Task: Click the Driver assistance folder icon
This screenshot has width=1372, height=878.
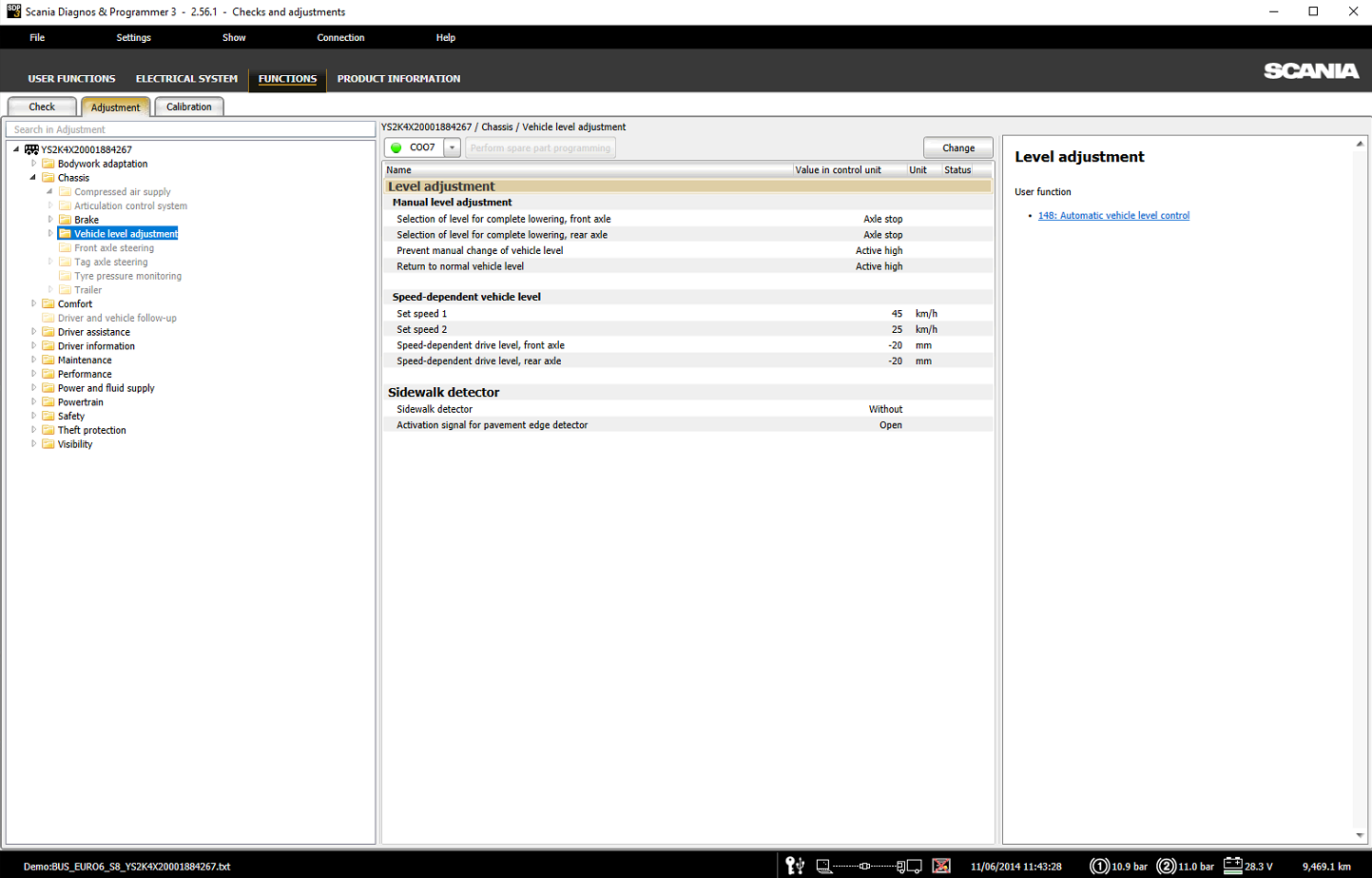Action: (x=48, y=332)
